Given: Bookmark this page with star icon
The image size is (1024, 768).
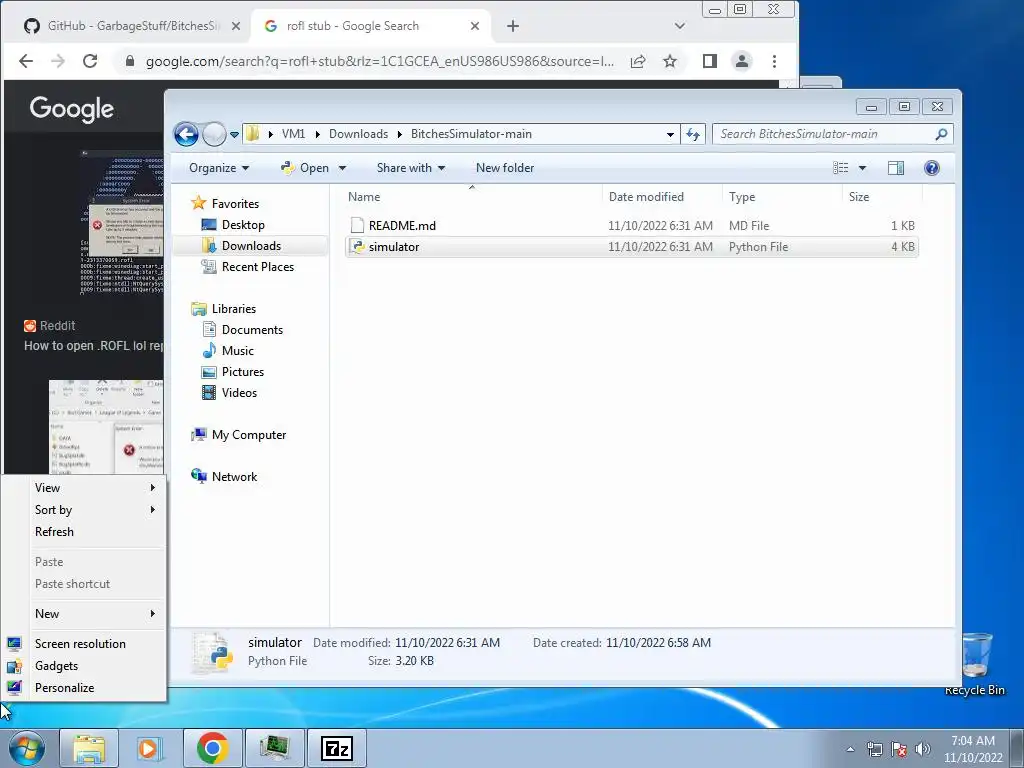Looking at the screenshot, I should (x=670, y=61).
